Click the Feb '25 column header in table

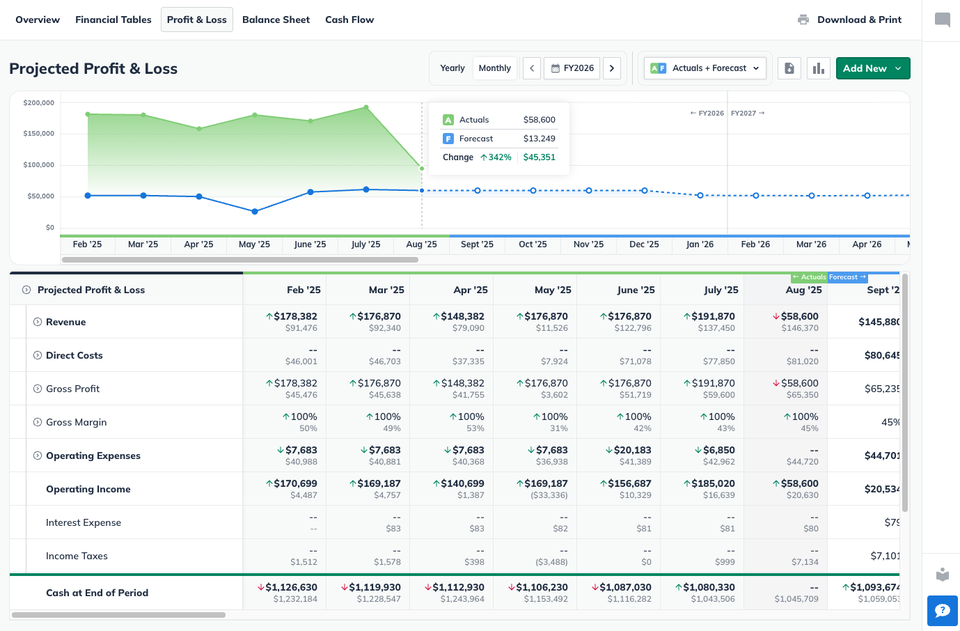coord(304,290)
